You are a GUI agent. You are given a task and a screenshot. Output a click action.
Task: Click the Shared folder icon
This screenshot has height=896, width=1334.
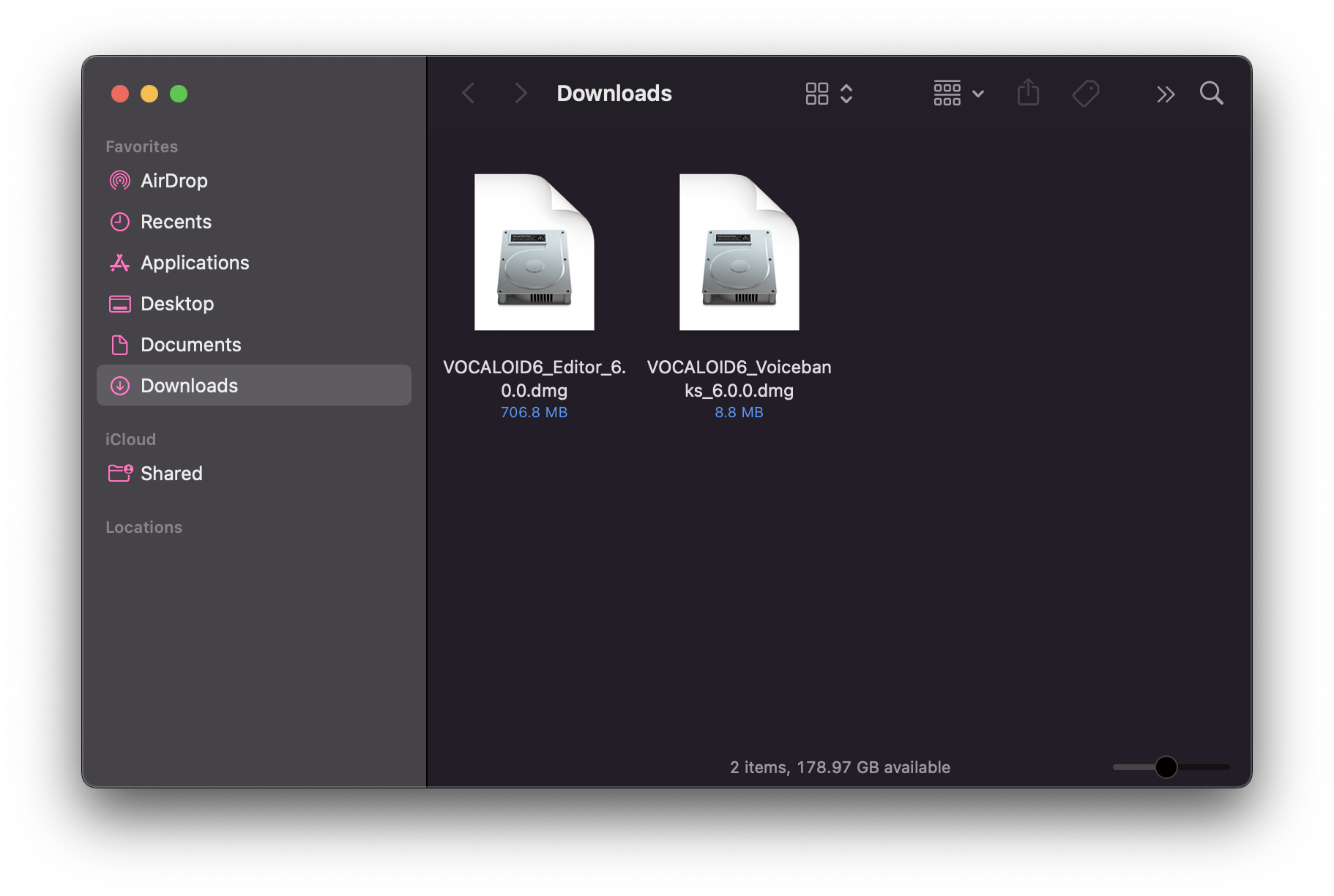(120, 473)
